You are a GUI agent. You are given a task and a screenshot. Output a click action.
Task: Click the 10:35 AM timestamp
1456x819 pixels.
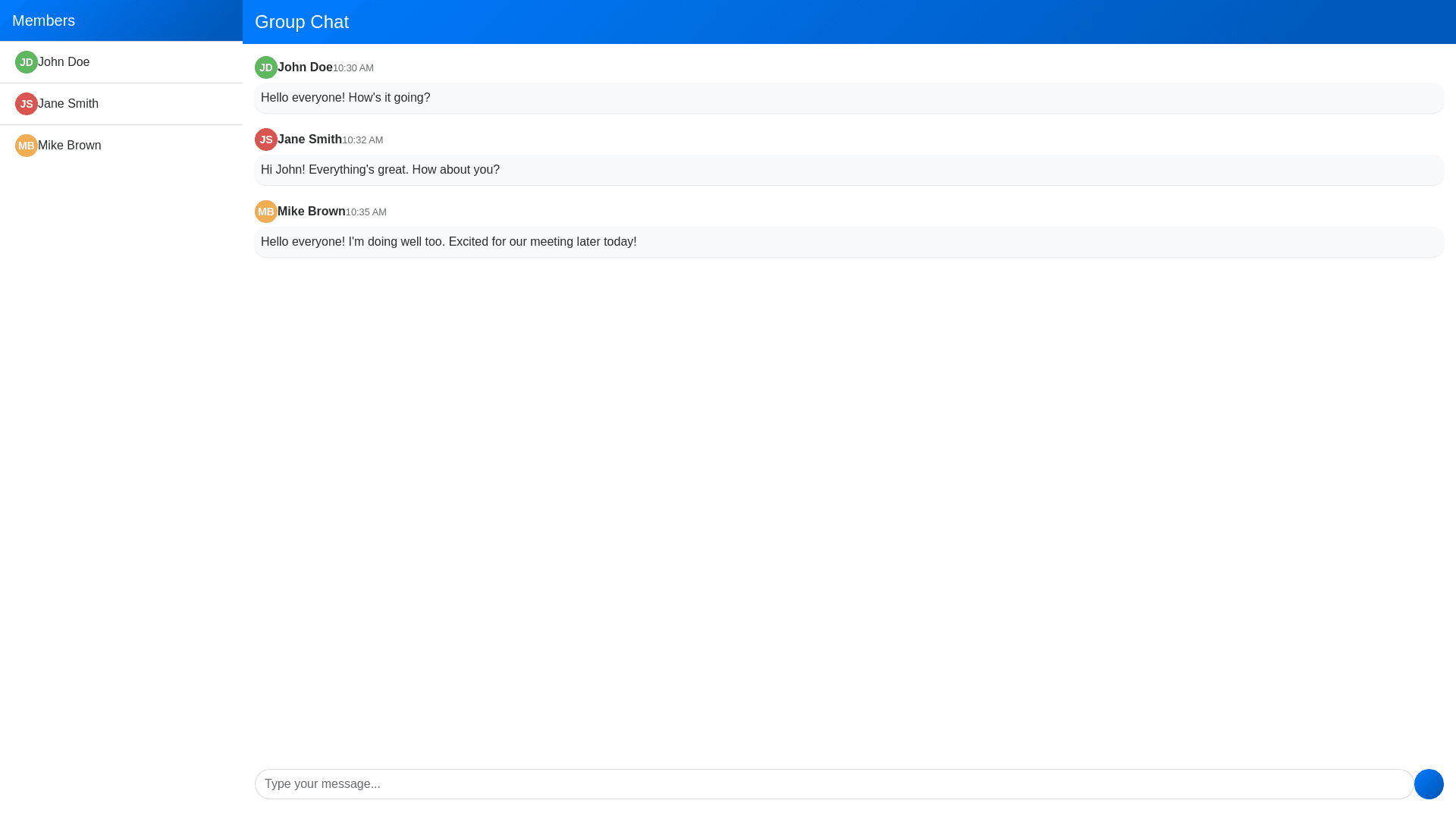click(x=366, y=212)
